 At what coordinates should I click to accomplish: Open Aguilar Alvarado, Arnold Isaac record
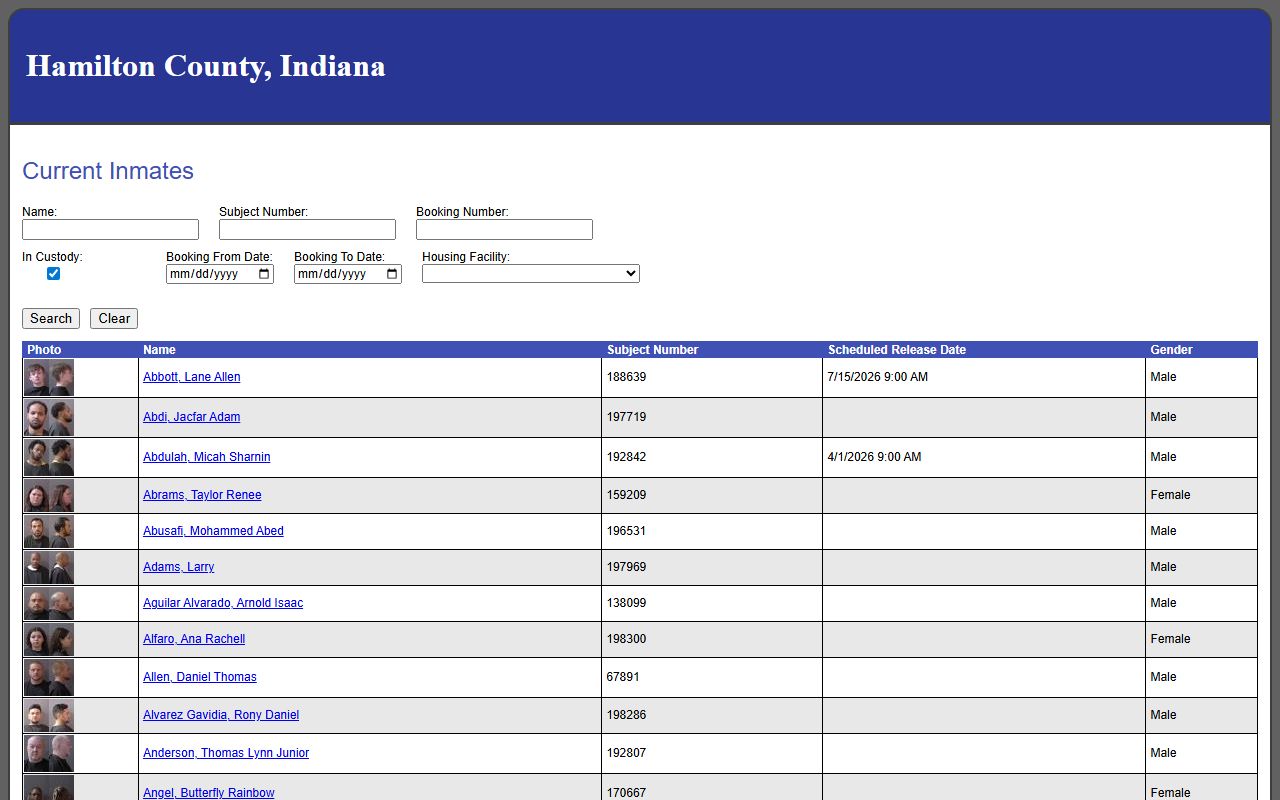point(223,603)
